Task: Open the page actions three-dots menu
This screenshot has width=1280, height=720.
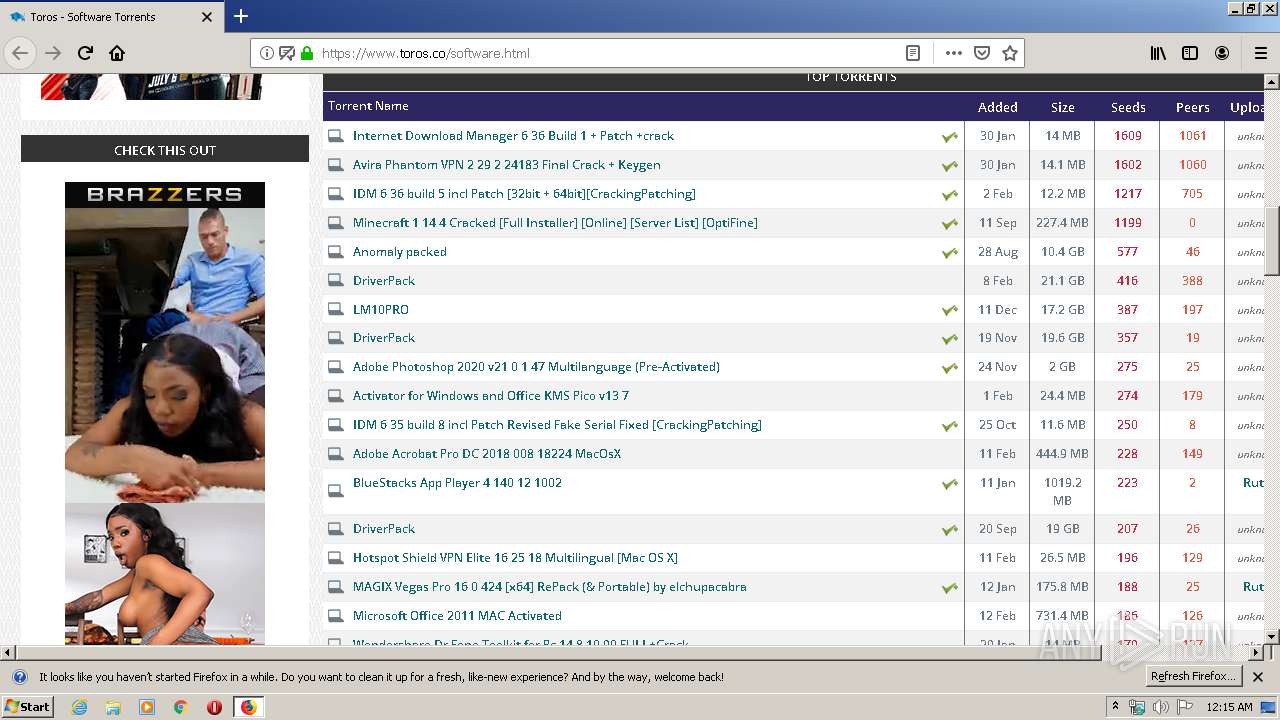Action: pyautogui.click(x=953, y=53)
